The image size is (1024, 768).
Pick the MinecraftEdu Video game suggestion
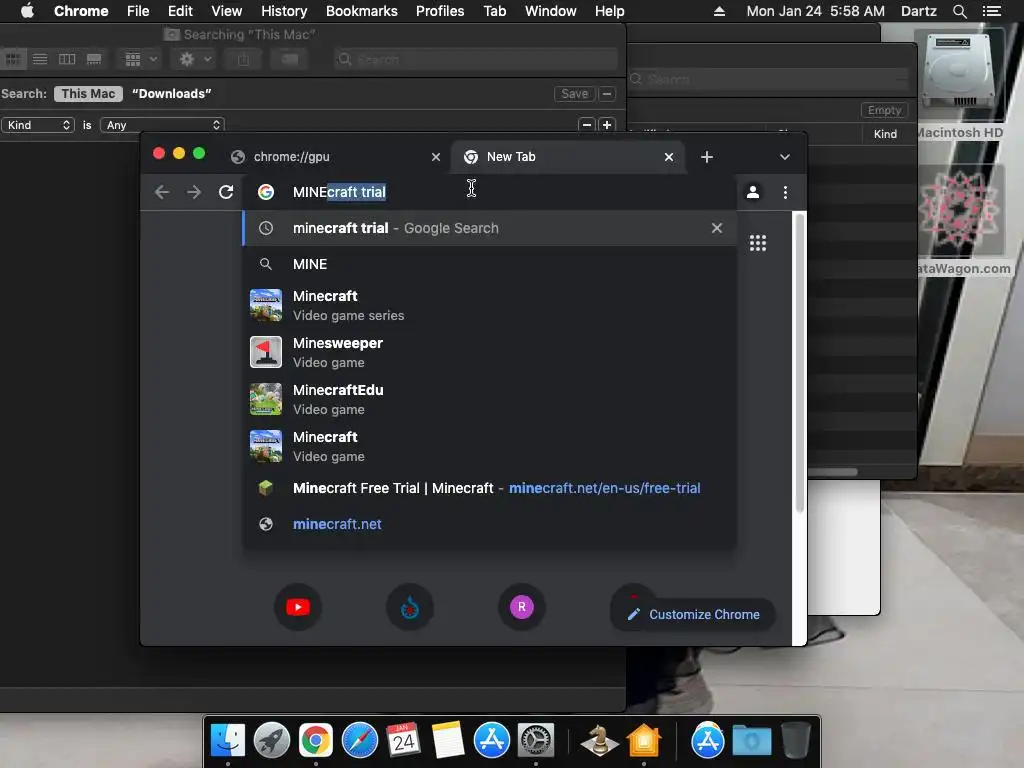point(490,400)
